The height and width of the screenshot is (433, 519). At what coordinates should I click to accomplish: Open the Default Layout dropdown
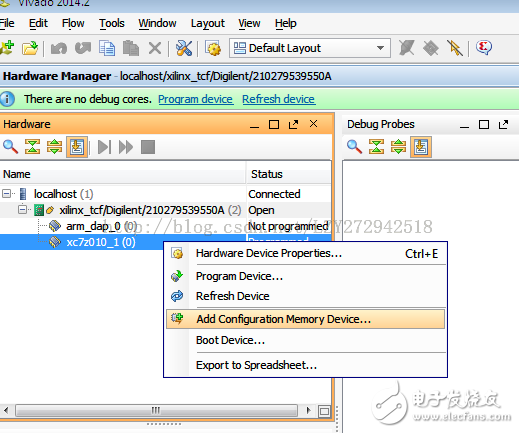point(310,48)
